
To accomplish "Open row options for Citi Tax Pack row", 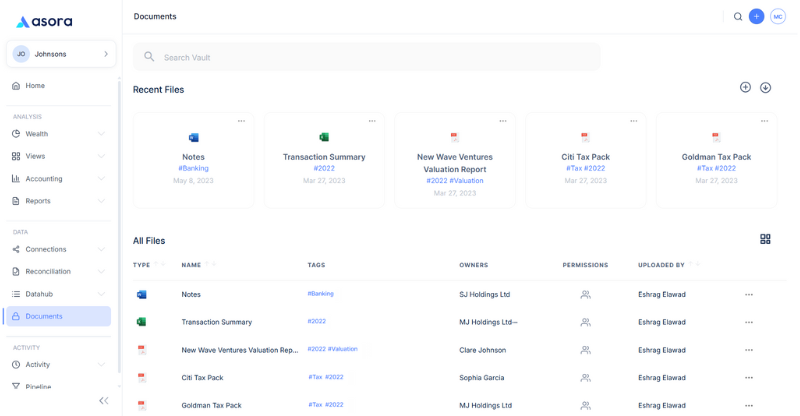I will point(748,378).
